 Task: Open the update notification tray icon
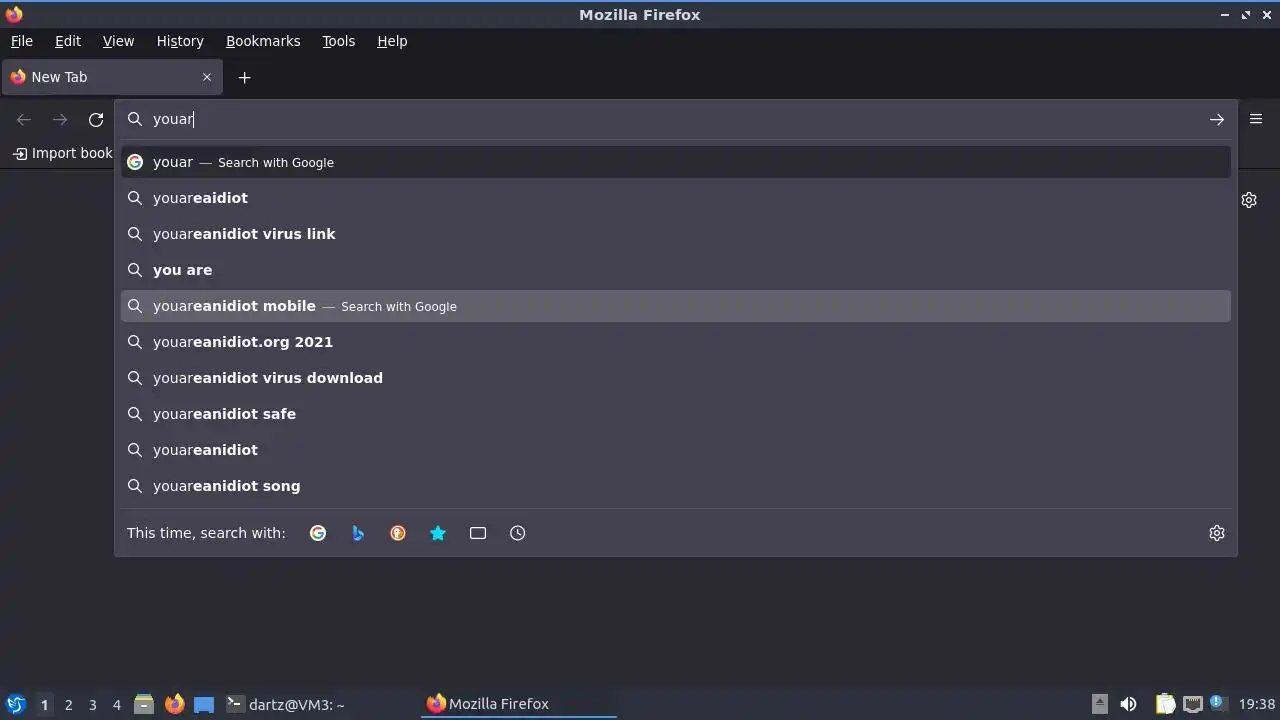click(1218, 703)
